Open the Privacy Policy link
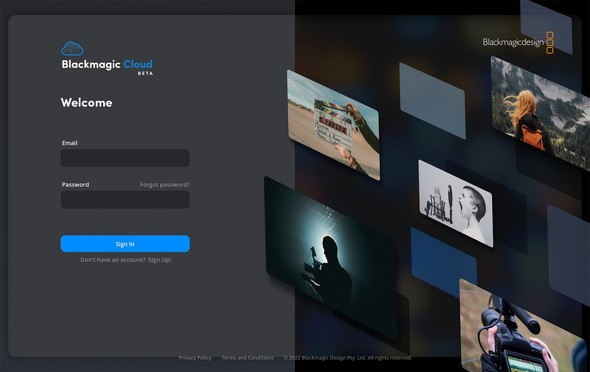590x372 pixels. click(195, 358)
